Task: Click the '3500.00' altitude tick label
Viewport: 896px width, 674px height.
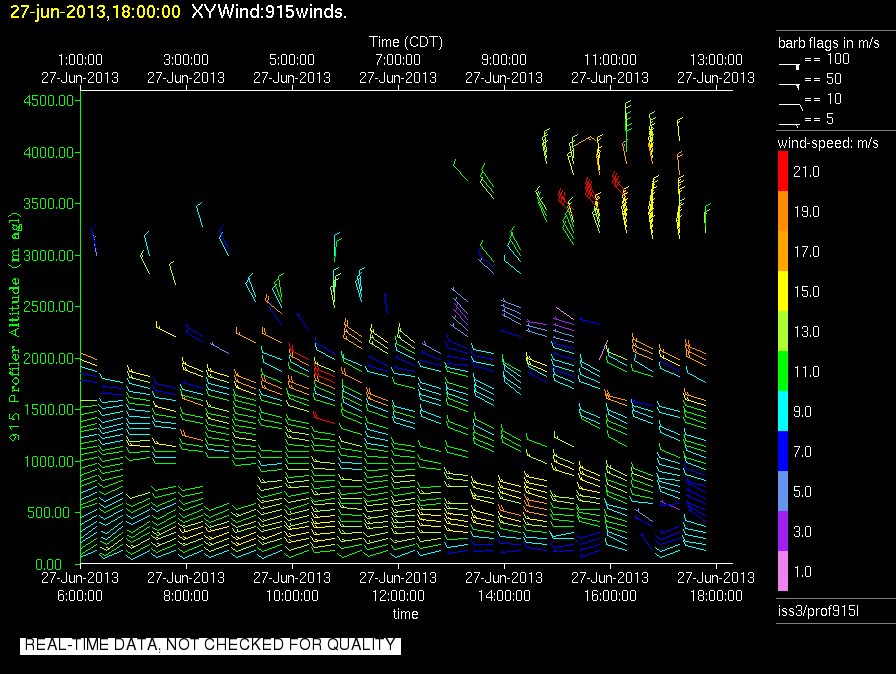Action: tap(49, 204)
